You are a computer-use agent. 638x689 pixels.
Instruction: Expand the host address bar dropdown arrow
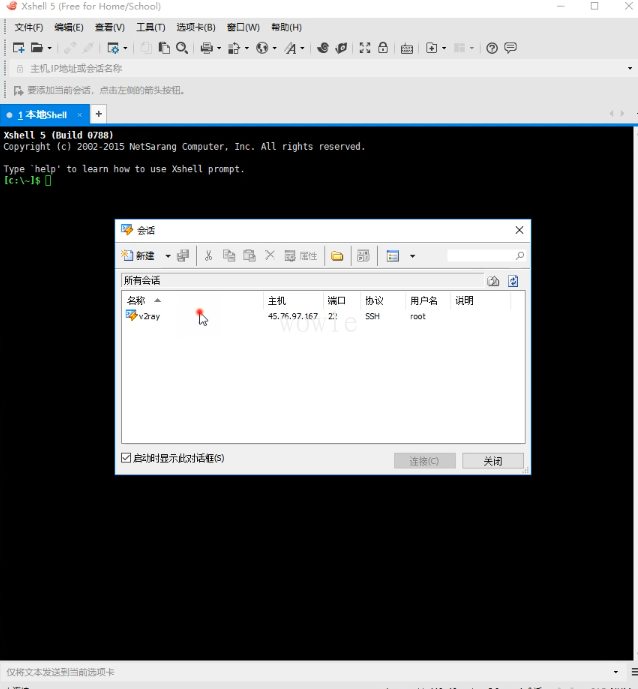coord(628,68)
